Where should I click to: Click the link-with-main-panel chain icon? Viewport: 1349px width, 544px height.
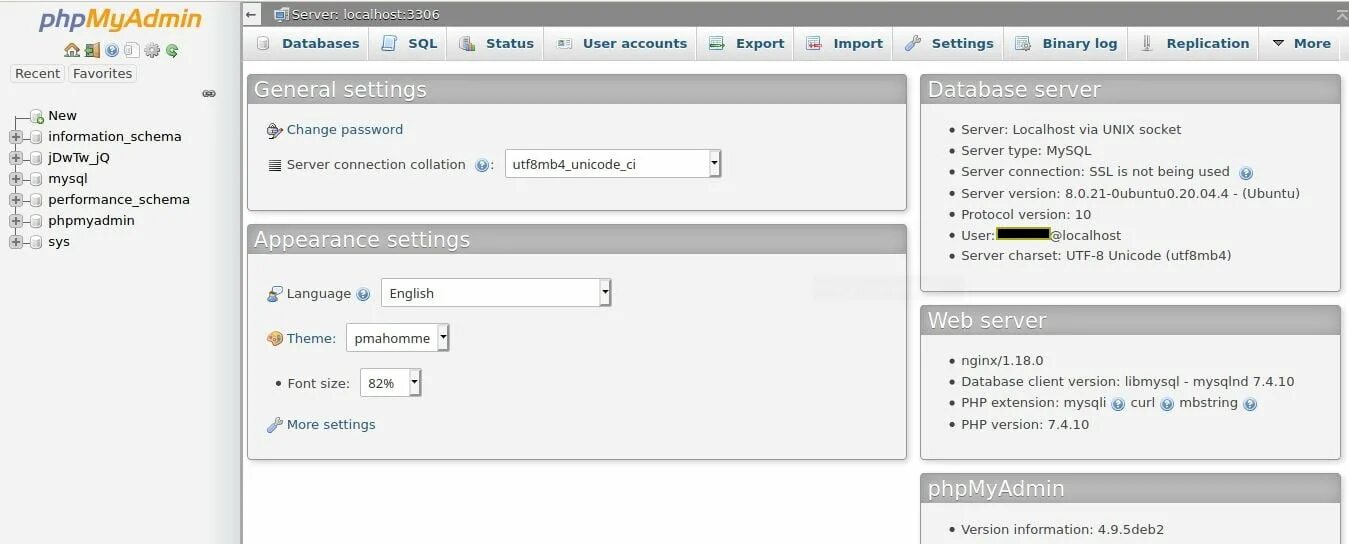209,93
